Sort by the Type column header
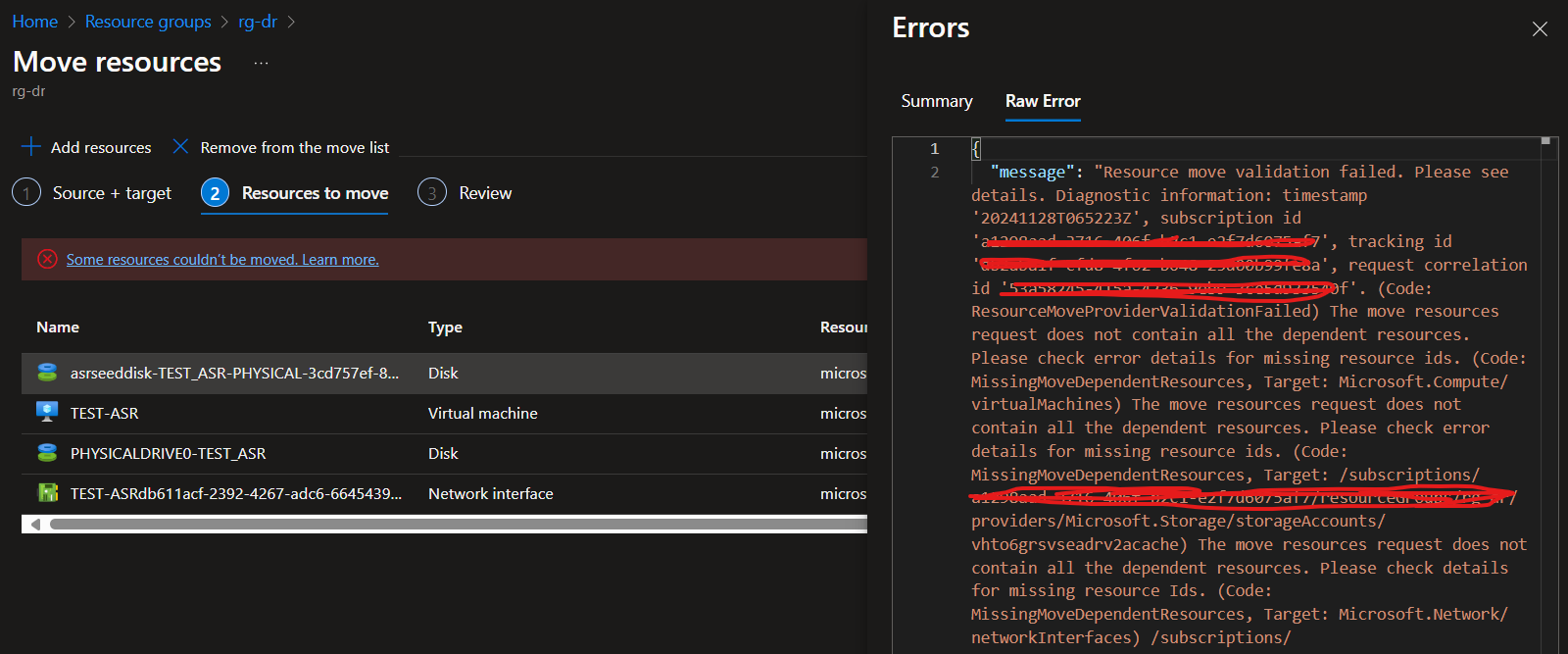The image size is (1568, 654). click(445, 327)
